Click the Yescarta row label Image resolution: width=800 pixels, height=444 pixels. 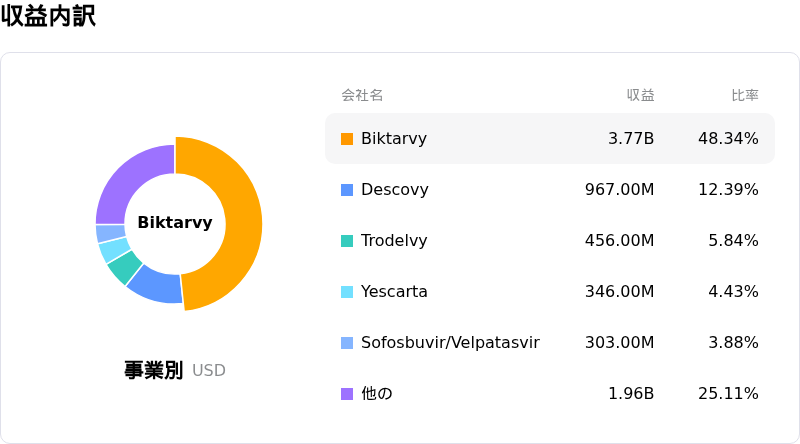point(394,291)
